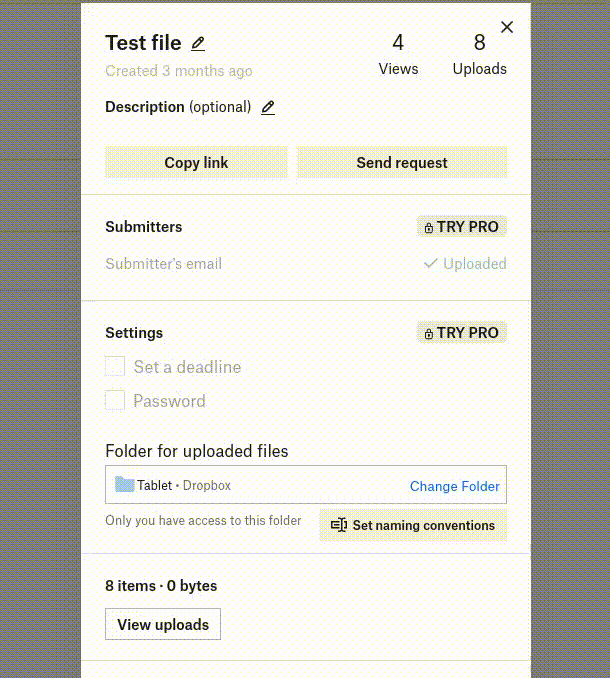Edit the description using its pencil icon
The height and width of the screenshot is (678, 610).
point(268,108)
